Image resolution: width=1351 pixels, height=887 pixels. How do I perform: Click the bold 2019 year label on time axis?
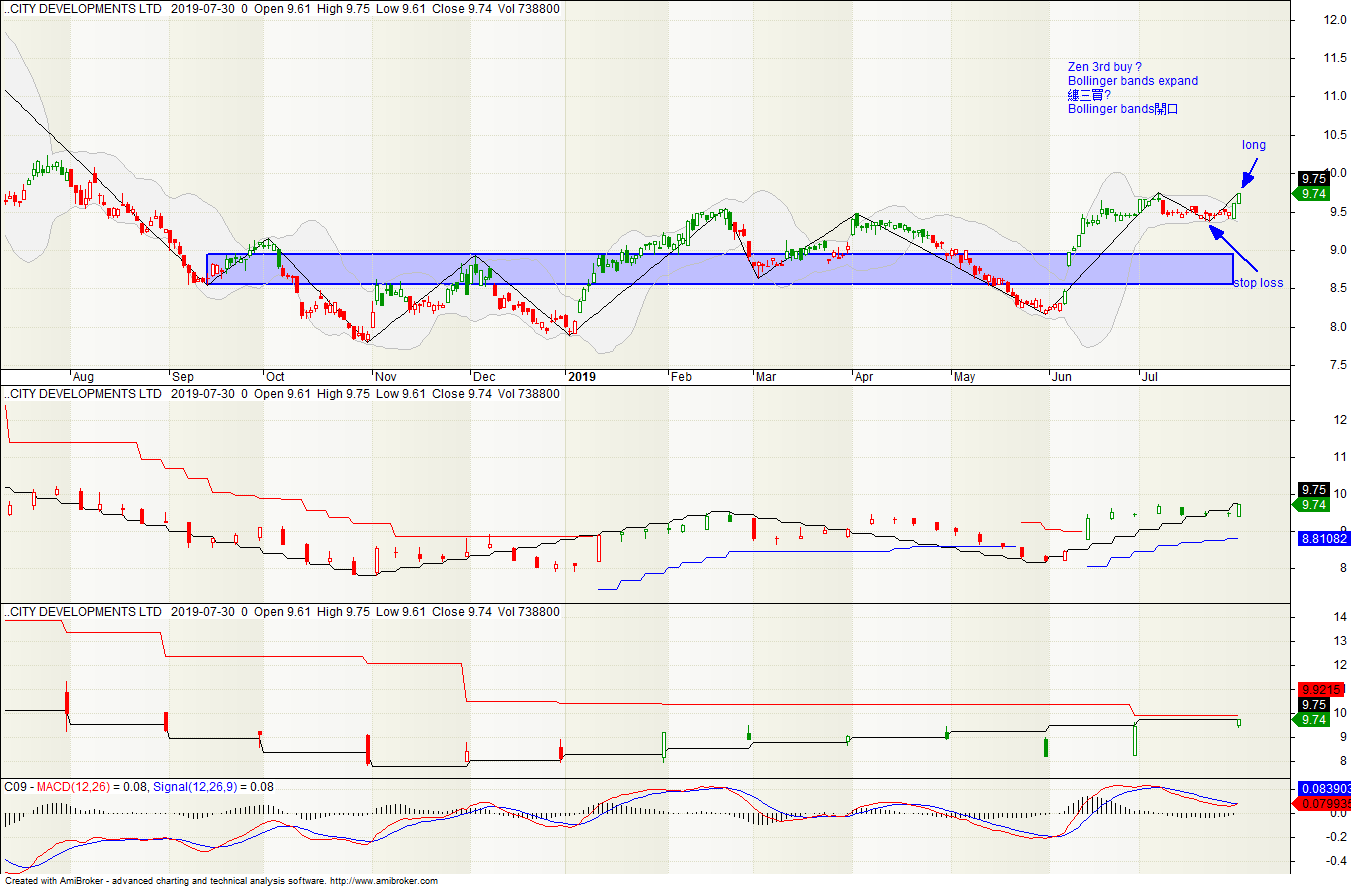(x=581, y=377)
